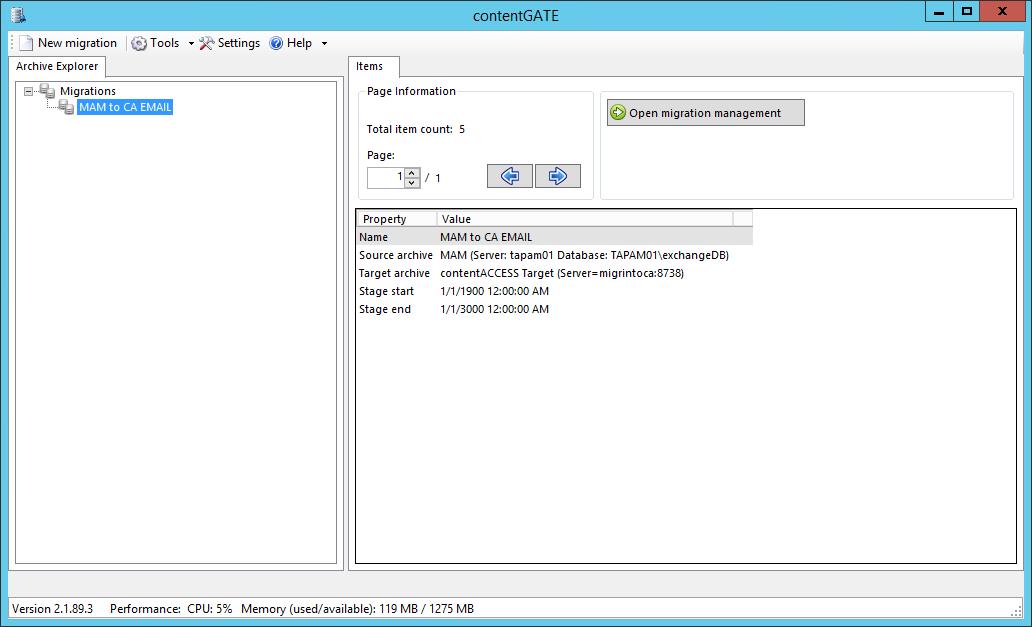Open the Help dropdown arrow

point(322,43)
